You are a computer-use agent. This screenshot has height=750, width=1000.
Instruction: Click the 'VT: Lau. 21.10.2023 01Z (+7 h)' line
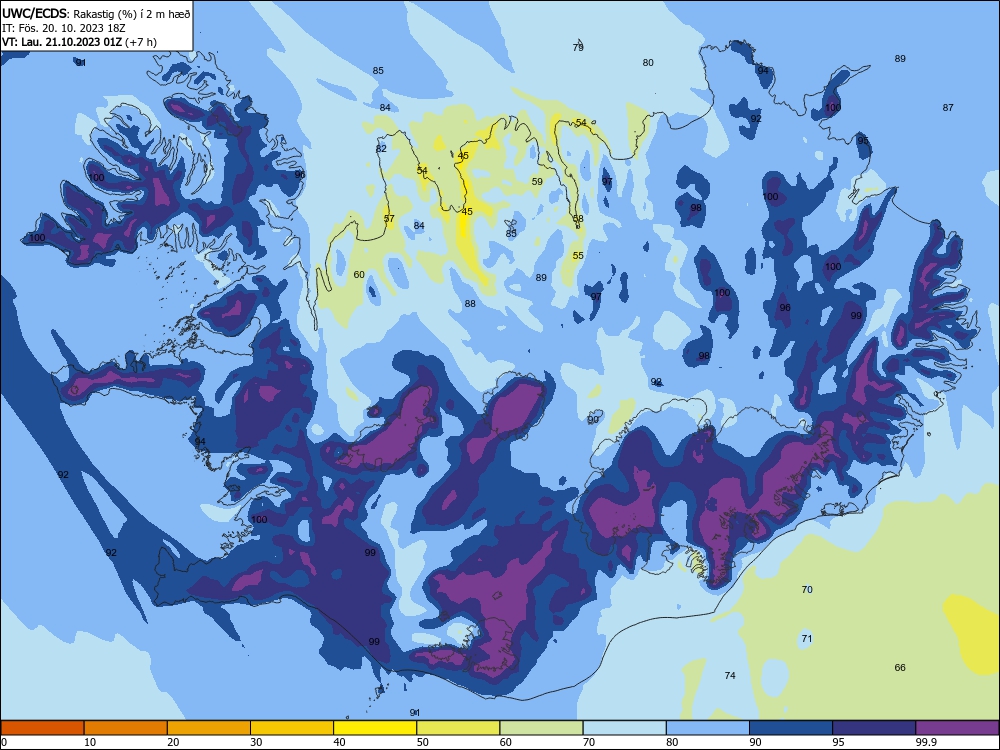79,42
